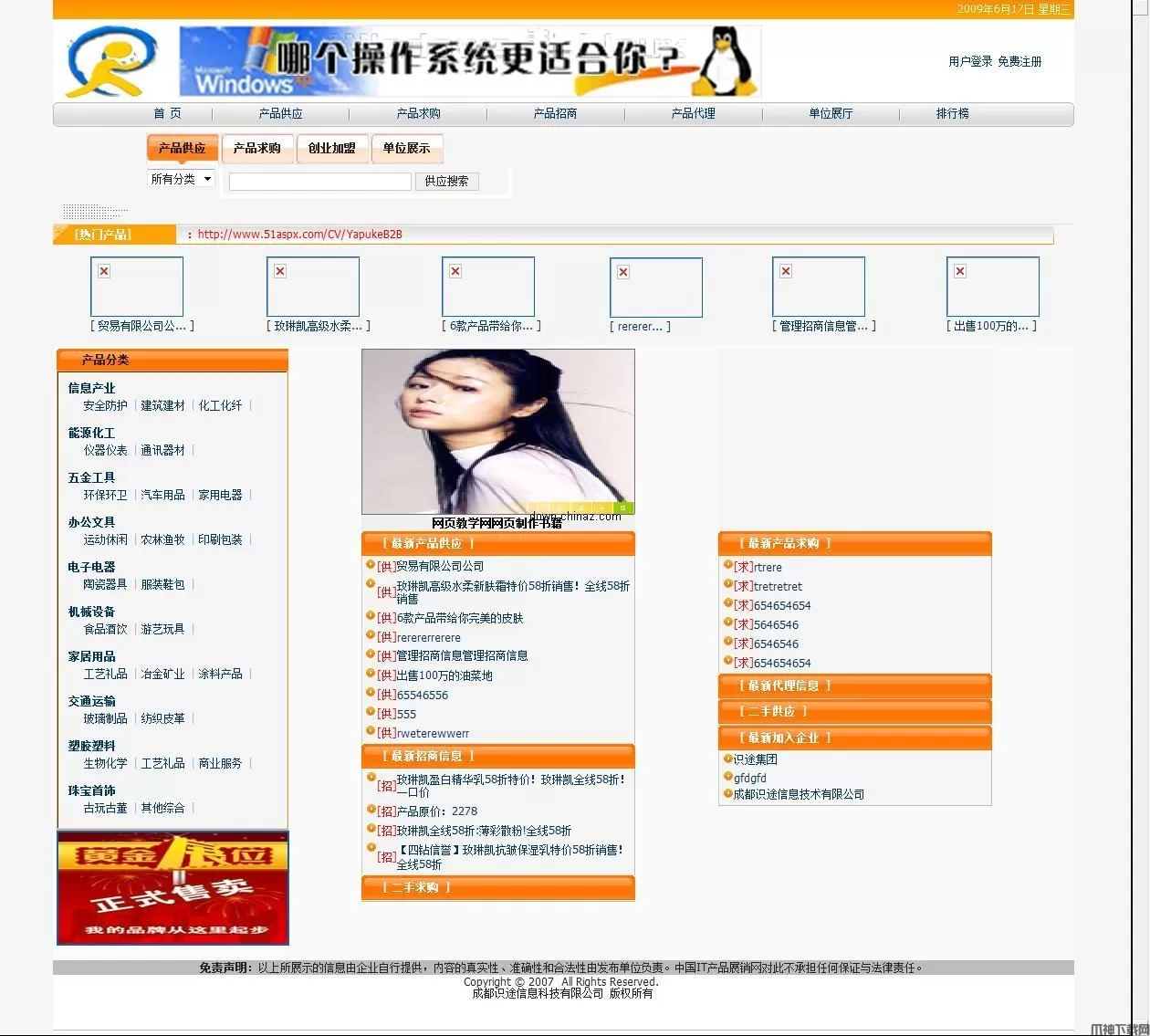The width and height of the screenshot is (1150, 1036).
Task: Expand the 二手供应 section header
Action: tap(855, 711)
